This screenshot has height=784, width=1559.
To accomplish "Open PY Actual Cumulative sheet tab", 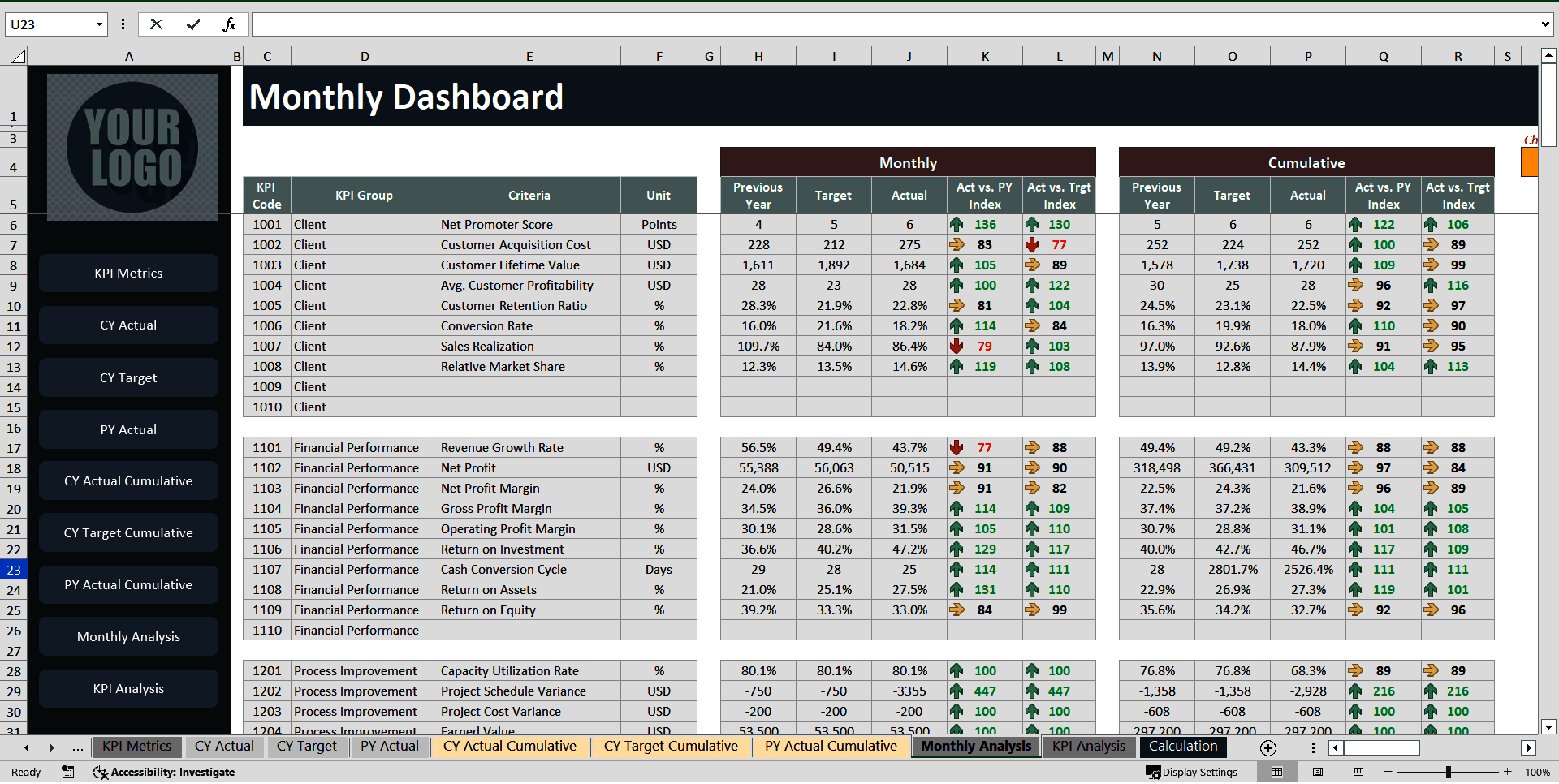I will point(831,747).
